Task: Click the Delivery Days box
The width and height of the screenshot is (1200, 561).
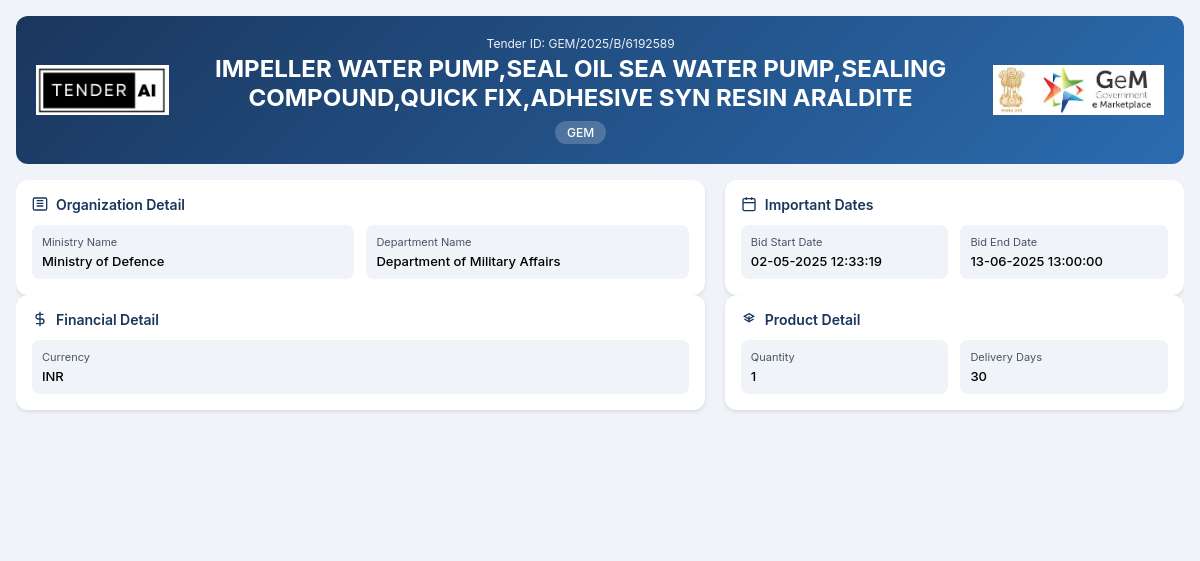Action: (1064, 367)
